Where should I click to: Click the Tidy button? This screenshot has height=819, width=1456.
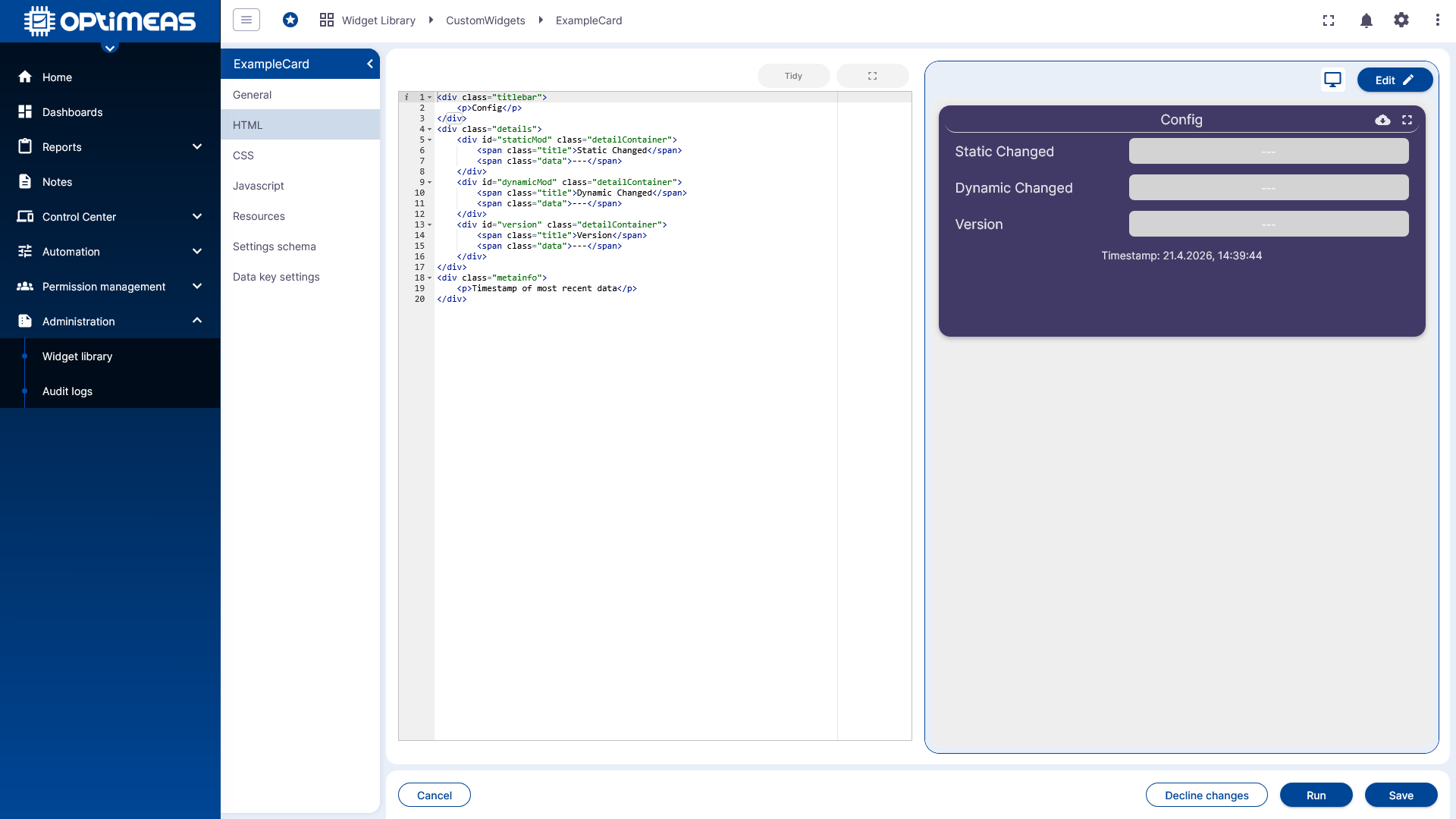point(793,76)
